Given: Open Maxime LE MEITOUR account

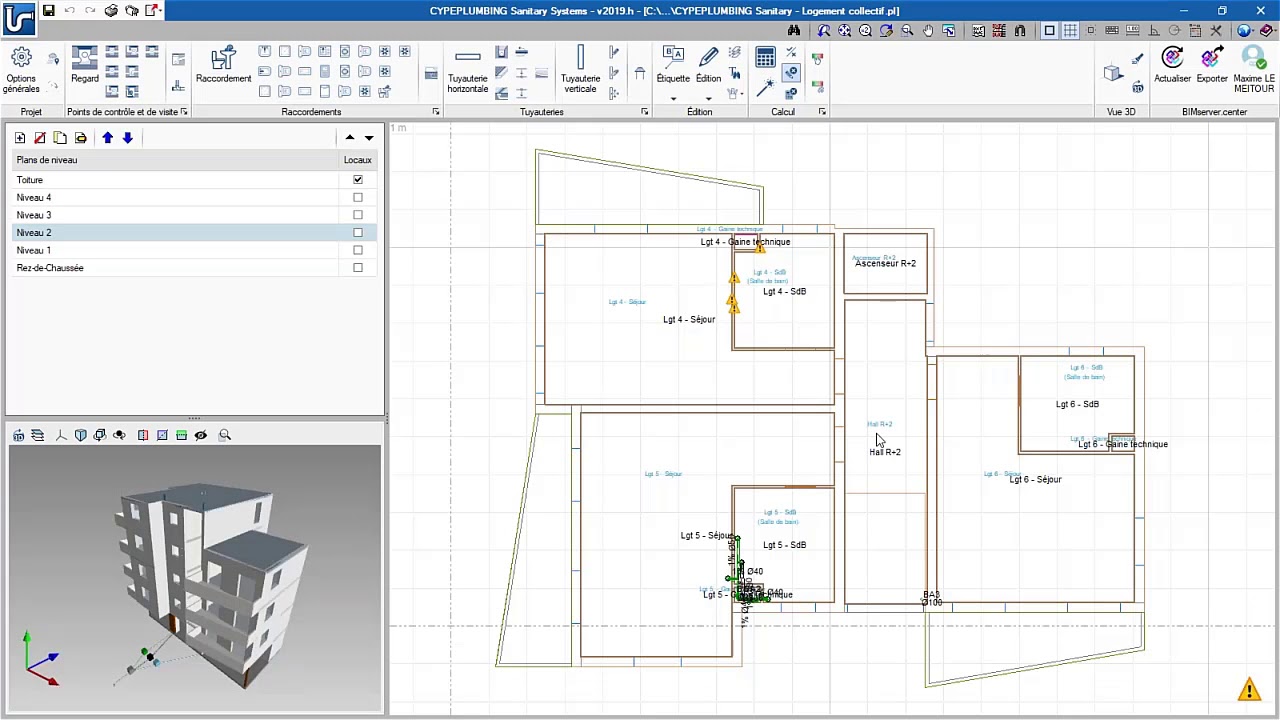Looking at the screenshot, I should point(1254,70).
